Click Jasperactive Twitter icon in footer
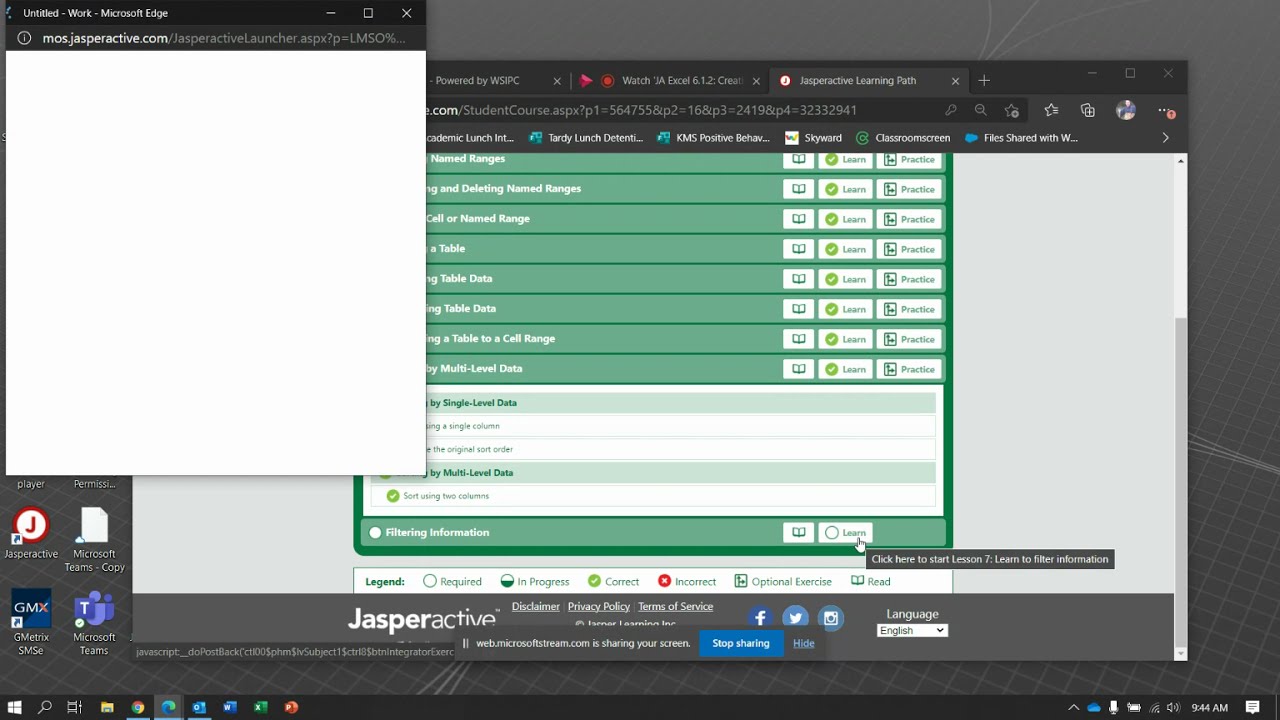This screenshot has height=720, width=1280. [795, 618]
